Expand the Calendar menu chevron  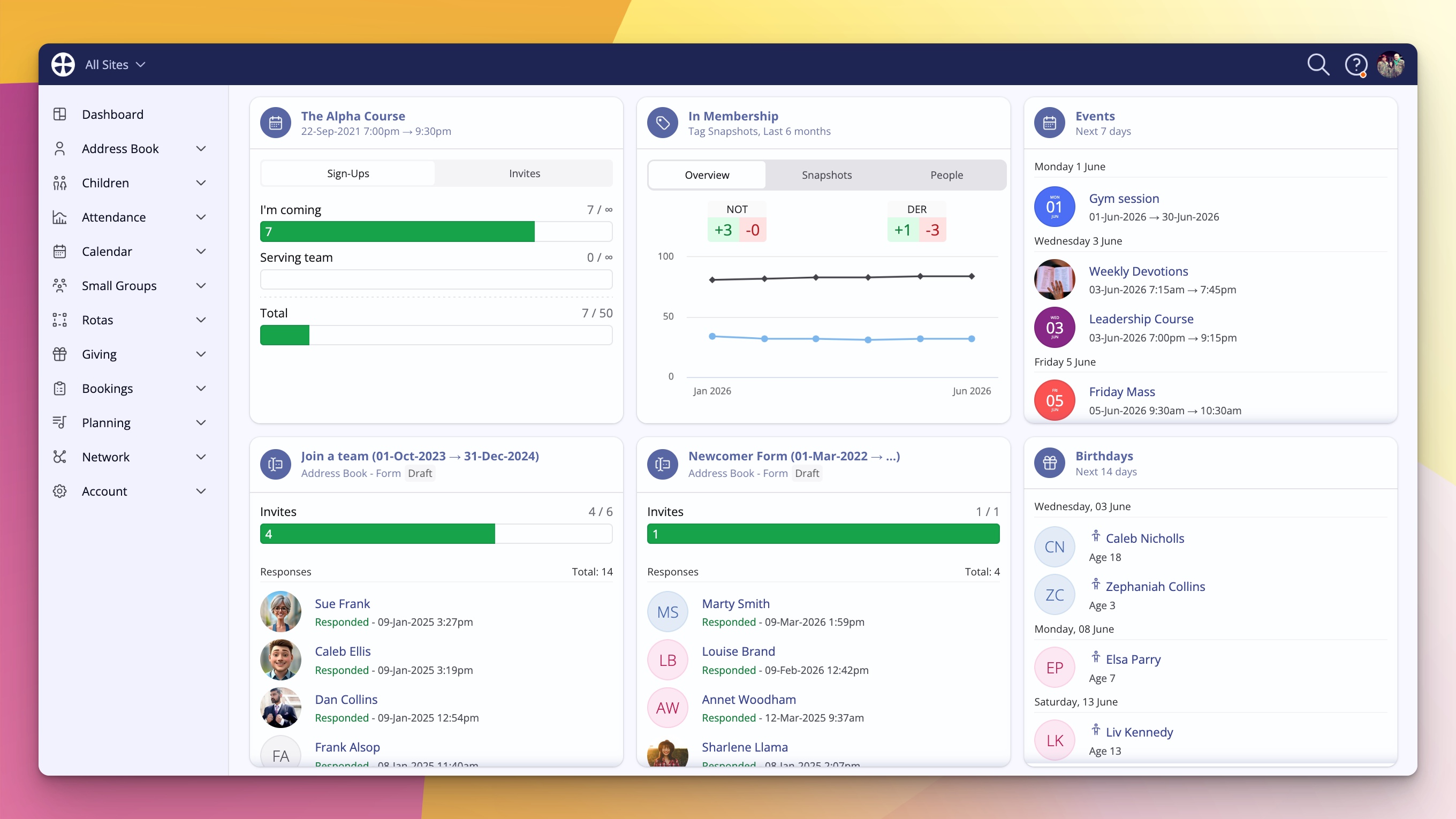coord(201,252)
